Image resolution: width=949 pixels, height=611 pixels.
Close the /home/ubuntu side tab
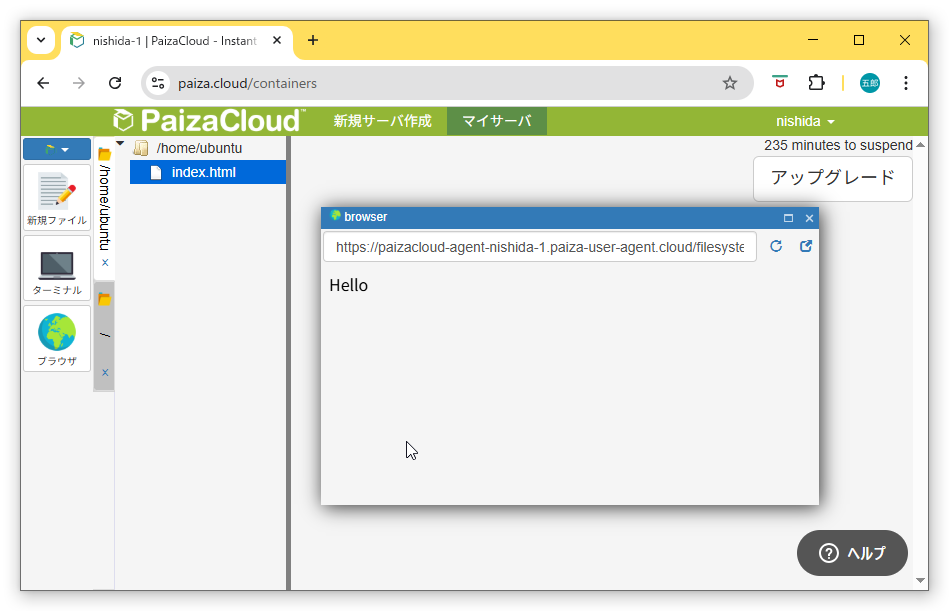click(105, 263)
